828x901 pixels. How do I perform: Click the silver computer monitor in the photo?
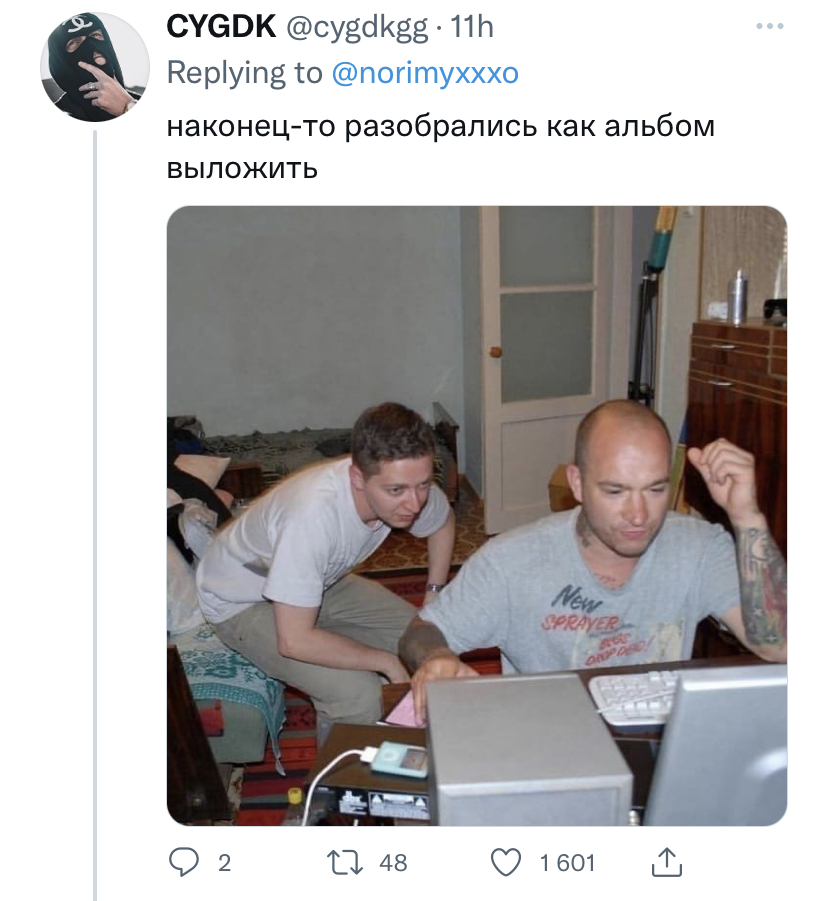point(728,745)
